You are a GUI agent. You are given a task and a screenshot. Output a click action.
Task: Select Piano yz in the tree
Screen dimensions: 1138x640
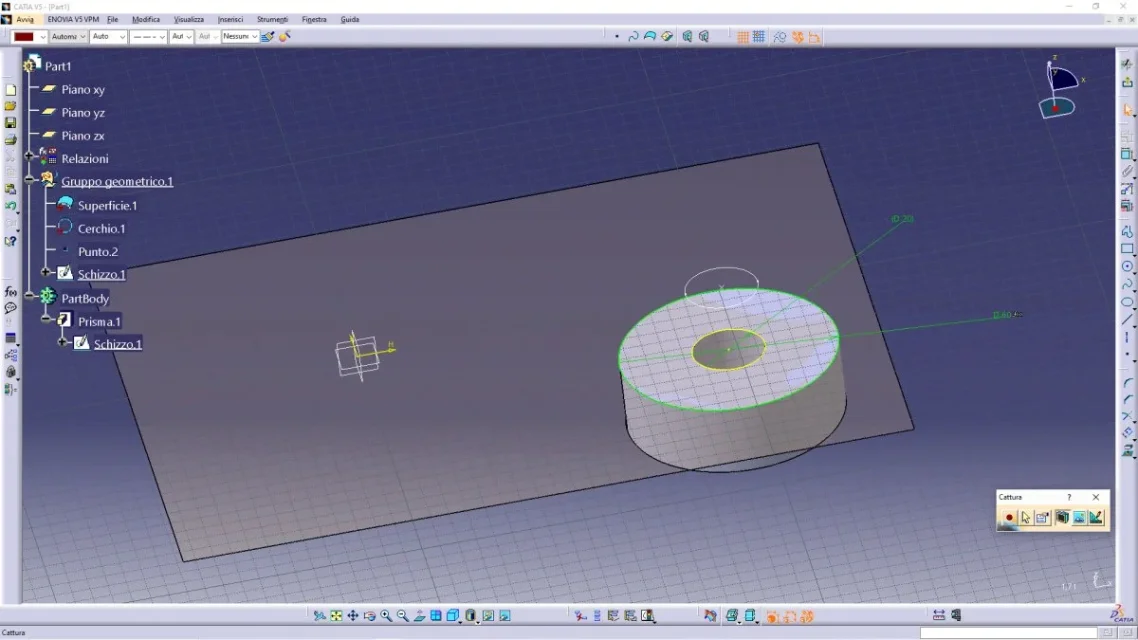(83, 113)
